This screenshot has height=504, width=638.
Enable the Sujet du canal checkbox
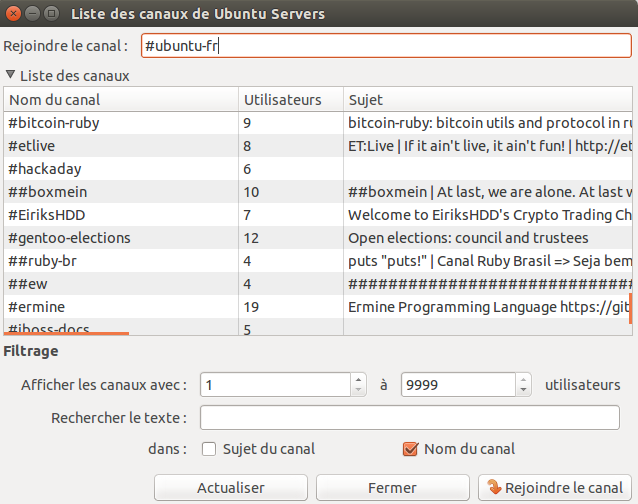pos(209,449)
